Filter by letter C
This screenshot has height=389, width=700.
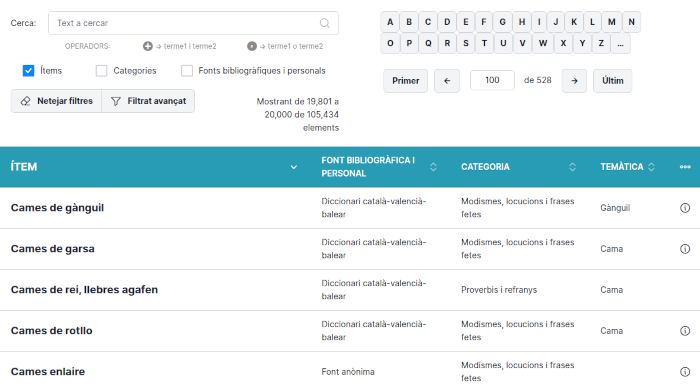428,22
